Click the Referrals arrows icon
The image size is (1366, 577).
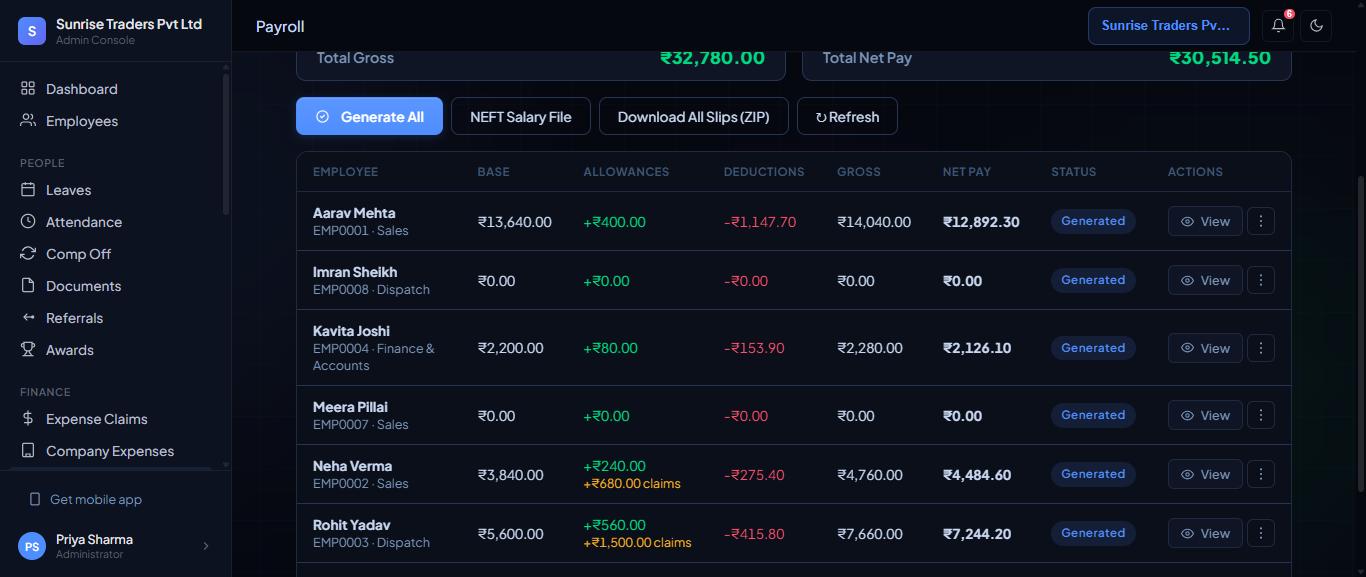pyautogui.click(x=28, y=318)
